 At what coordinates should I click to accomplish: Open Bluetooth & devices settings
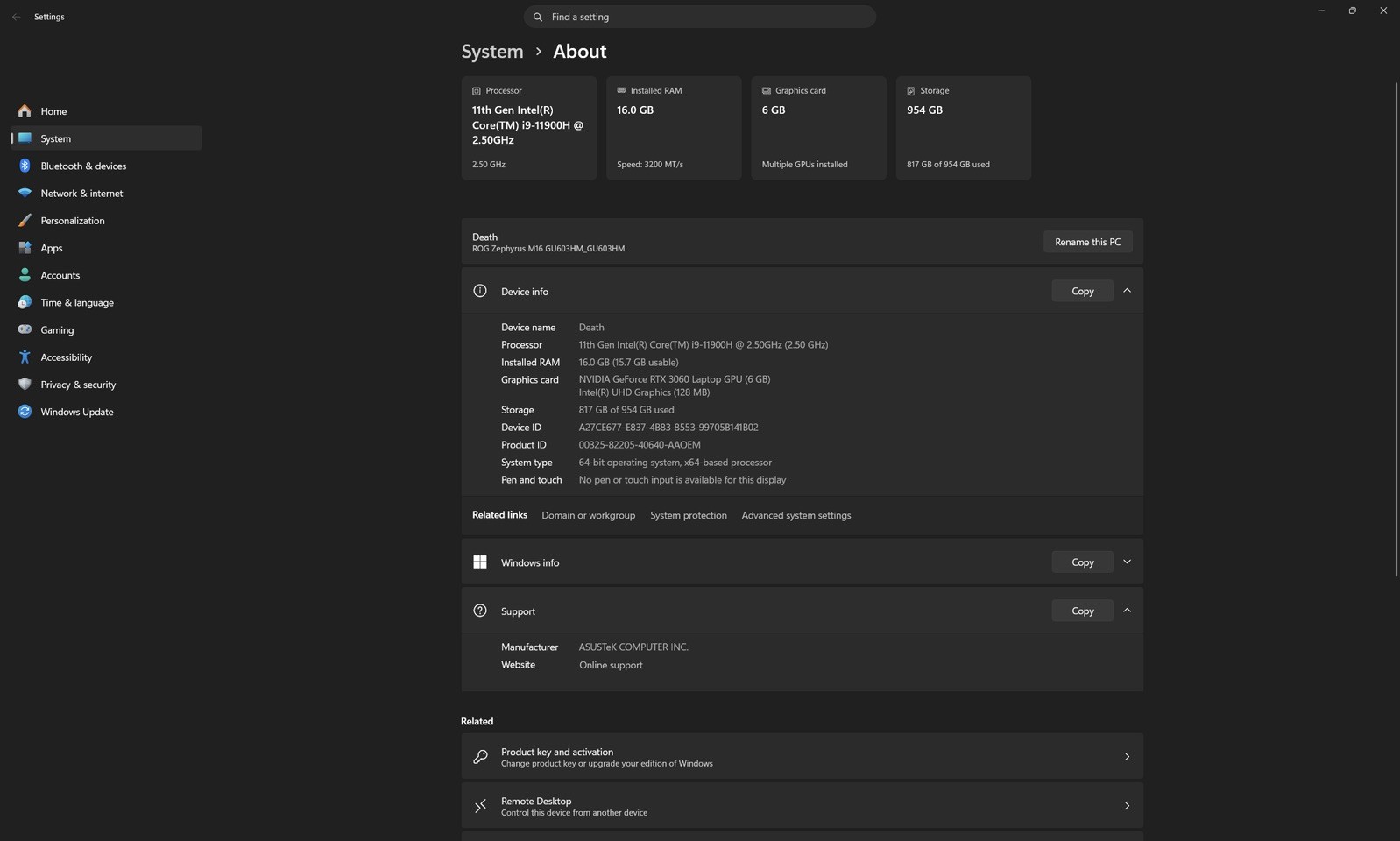pos(106,166)
